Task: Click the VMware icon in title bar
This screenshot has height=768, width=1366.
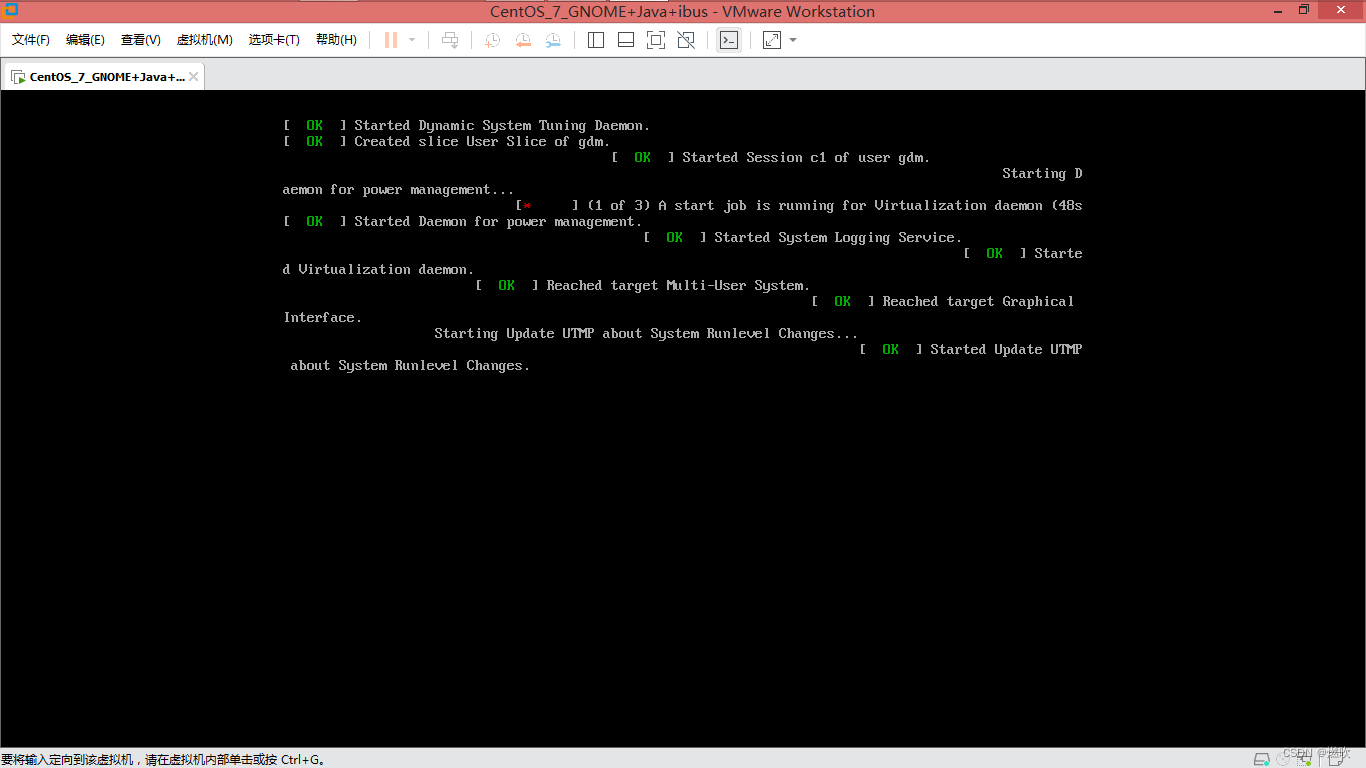Action: point(12,10)
